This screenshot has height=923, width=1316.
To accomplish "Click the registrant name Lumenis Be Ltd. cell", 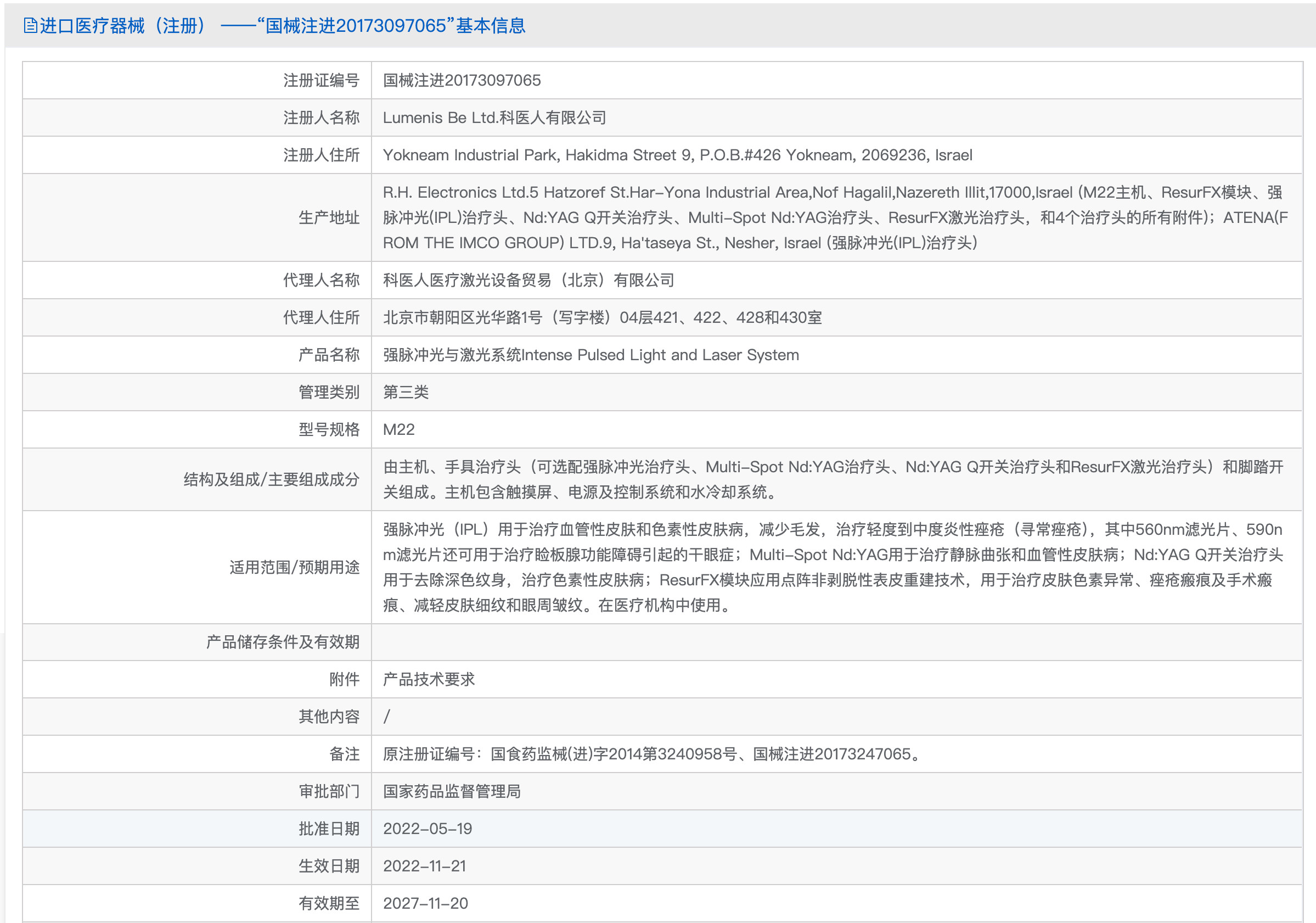I will click(494, 118).
